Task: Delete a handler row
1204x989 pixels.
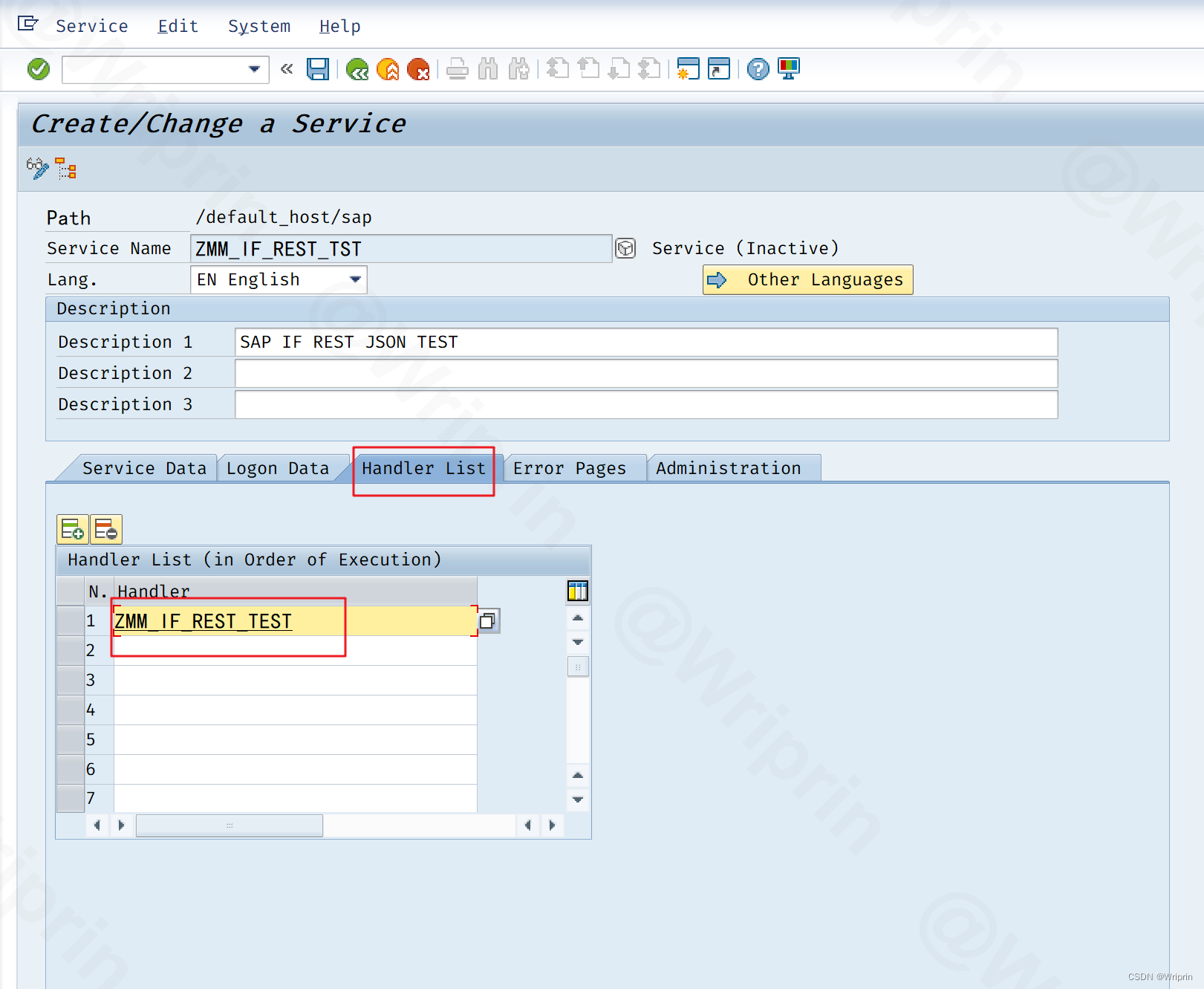Action: [x=105, y=529]
